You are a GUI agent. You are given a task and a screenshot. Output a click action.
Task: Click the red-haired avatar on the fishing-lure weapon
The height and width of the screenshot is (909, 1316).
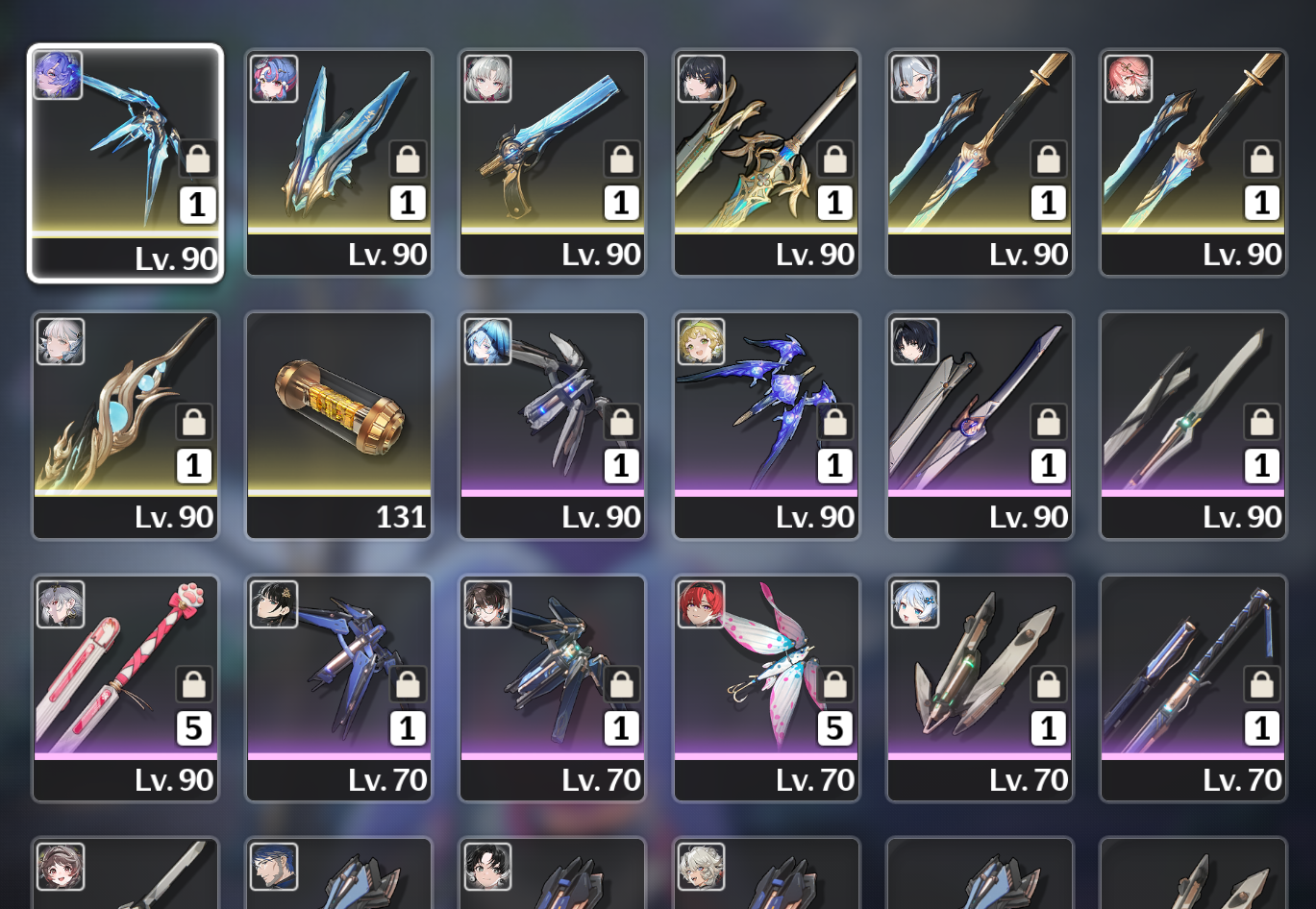point(701,604)
